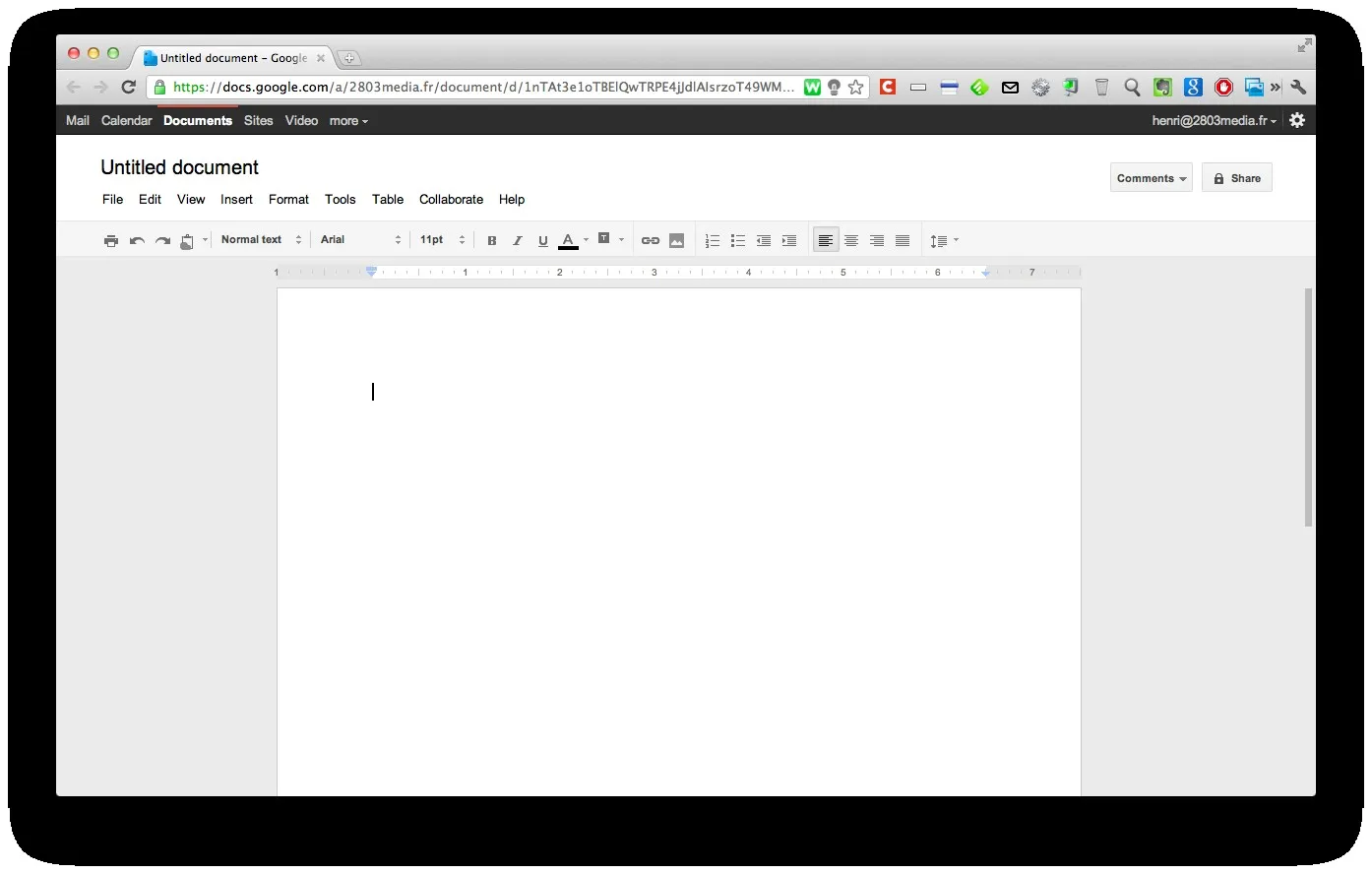Insert a link with the chain icon
Viewport: 1372px width, 874px height.
click(x=651, y=241)
